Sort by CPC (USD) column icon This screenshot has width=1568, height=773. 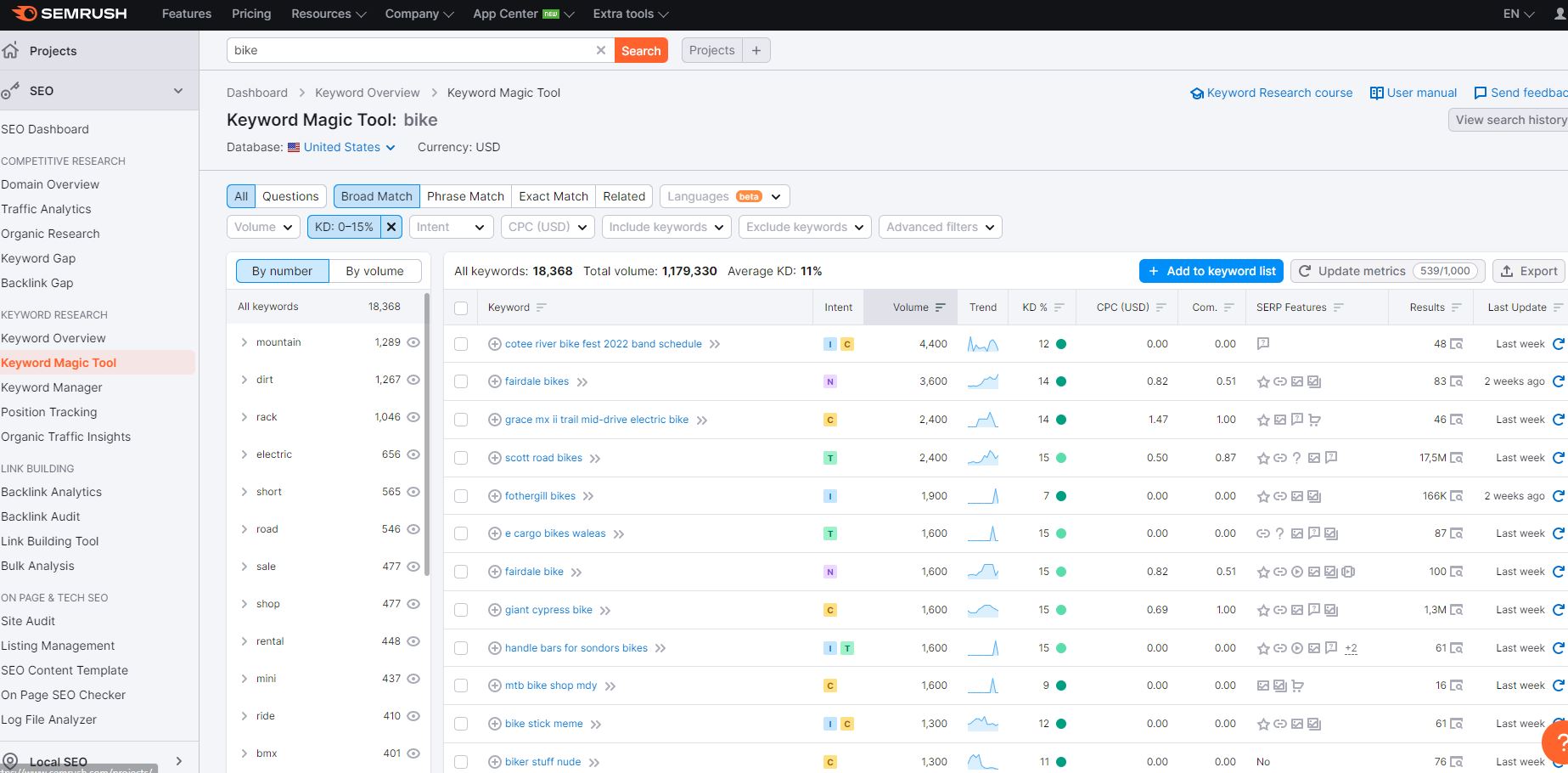coord(1161,308)
